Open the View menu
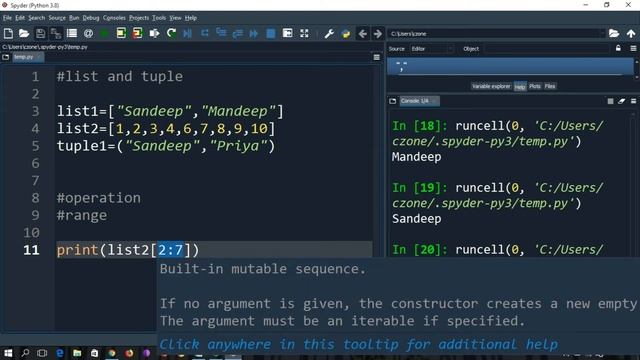 176,18
